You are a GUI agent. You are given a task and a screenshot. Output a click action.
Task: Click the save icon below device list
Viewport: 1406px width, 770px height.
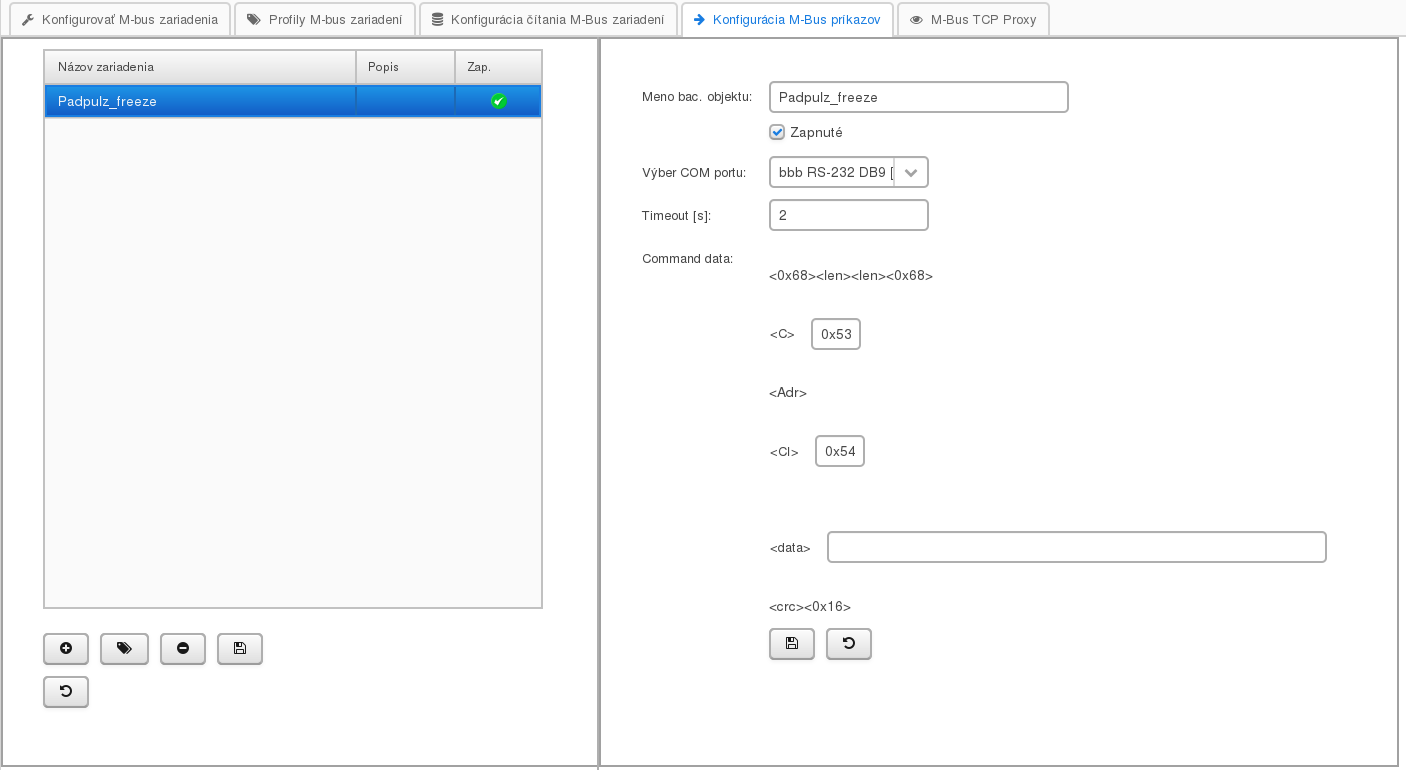pos(240,649)
